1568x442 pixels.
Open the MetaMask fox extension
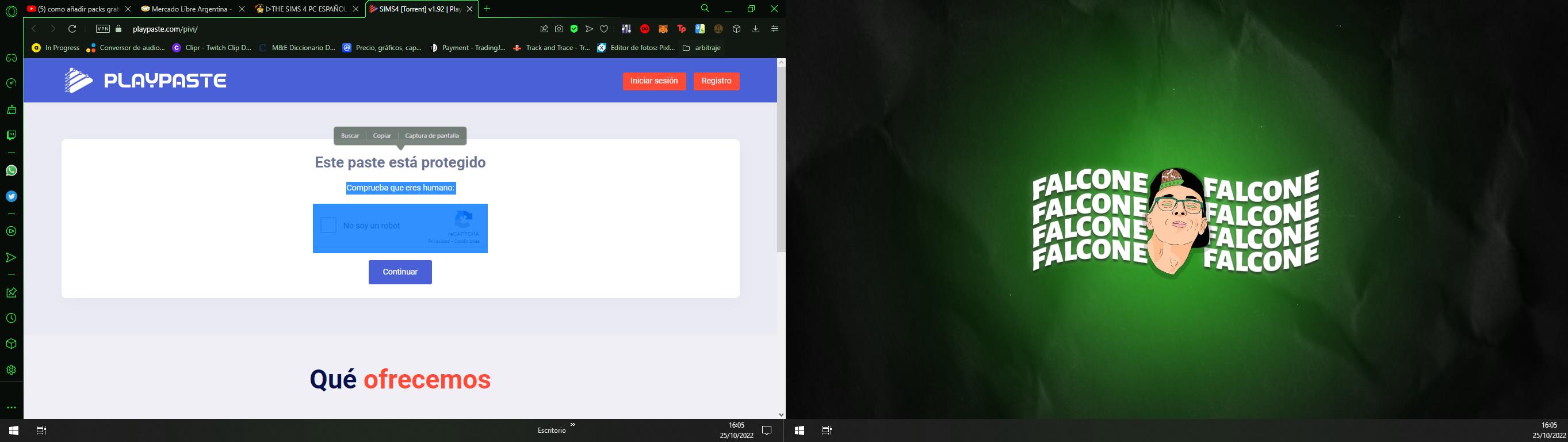(663, 29)
